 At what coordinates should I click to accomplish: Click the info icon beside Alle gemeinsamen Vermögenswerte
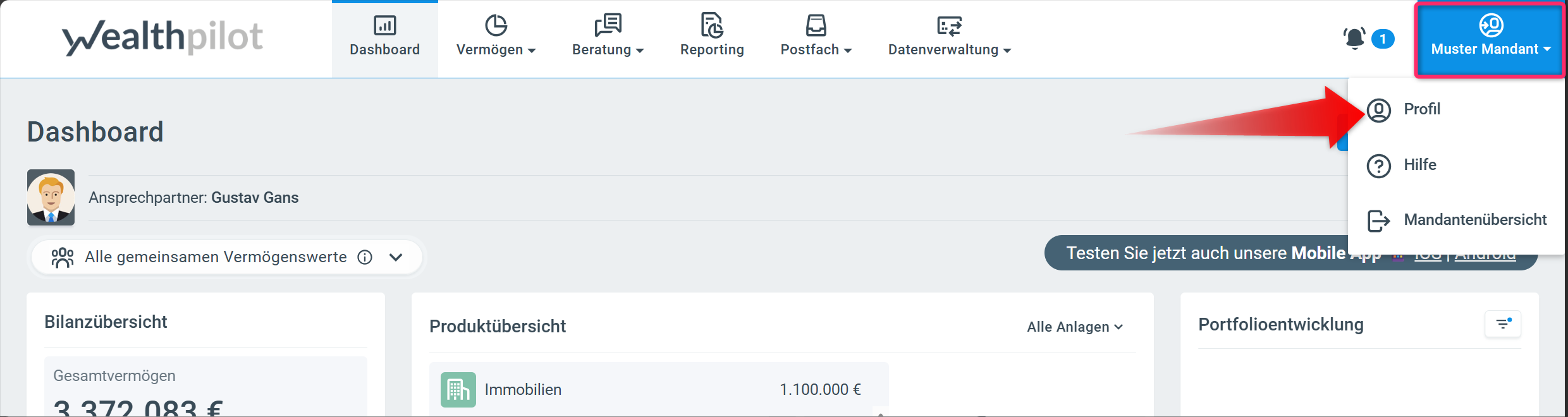pos(365,257)
